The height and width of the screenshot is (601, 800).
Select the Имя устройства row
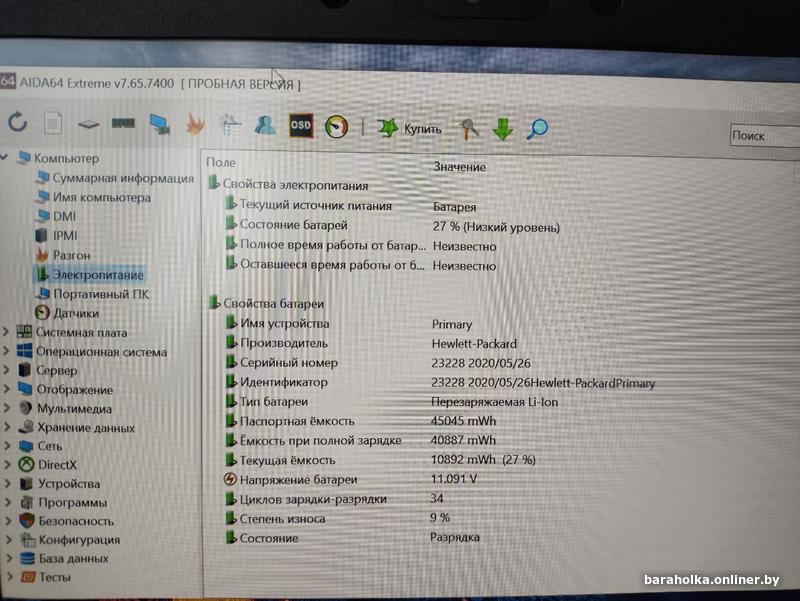click(x=349, y=323)
